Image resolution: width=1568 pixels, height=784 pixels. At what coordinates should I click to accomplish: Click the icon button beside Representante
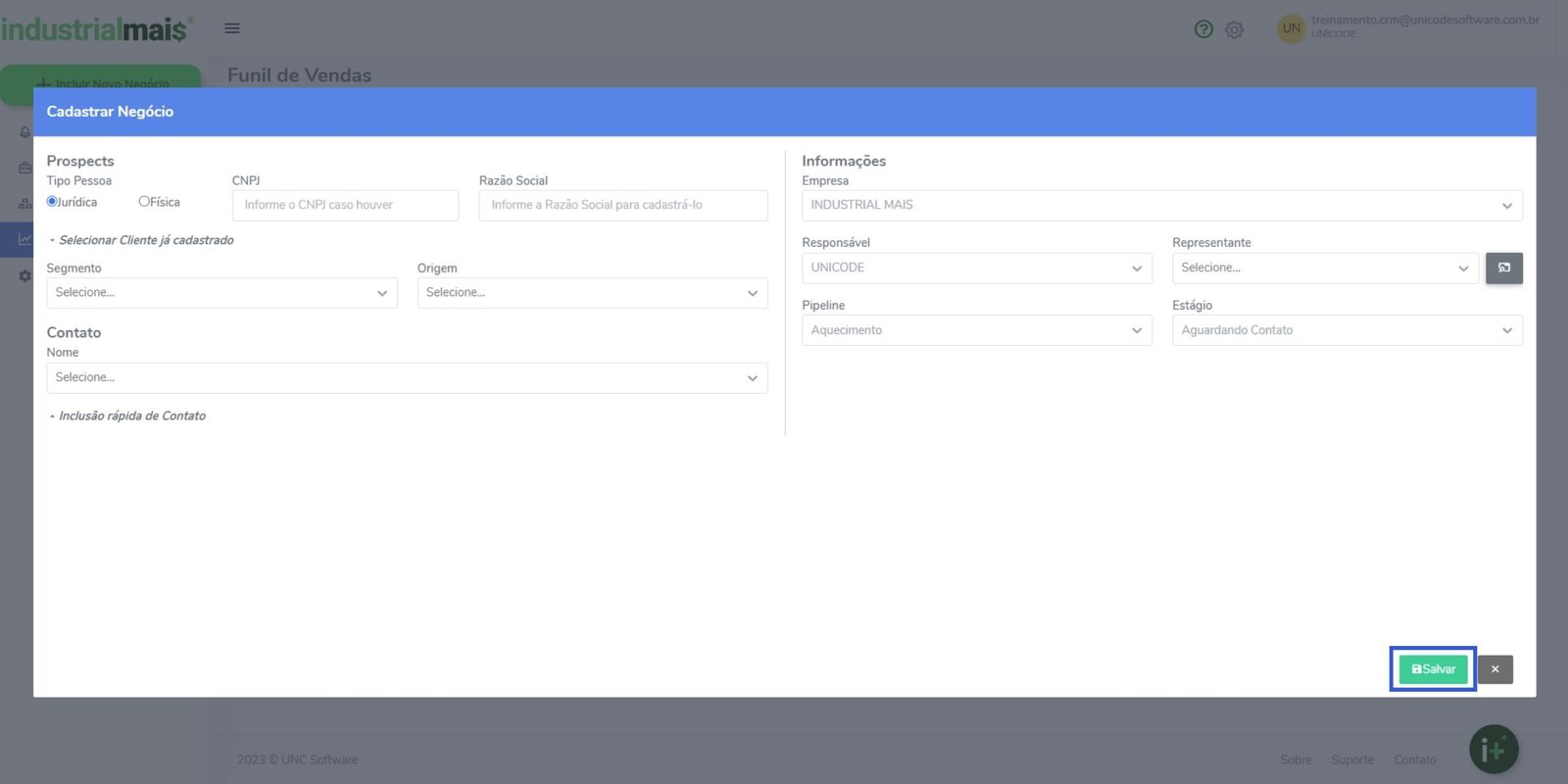1503,269
